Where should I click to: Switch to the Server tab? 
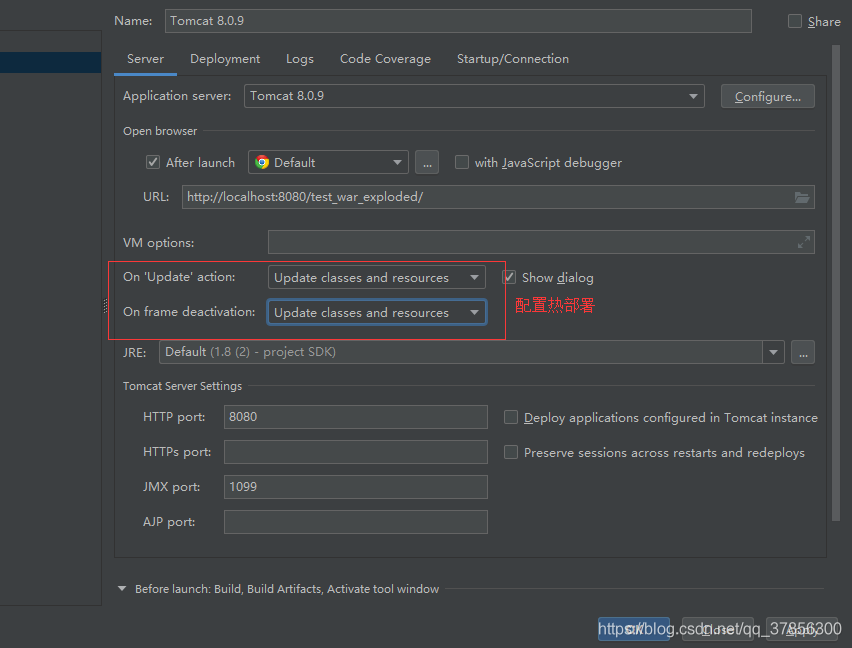[145, 59]
